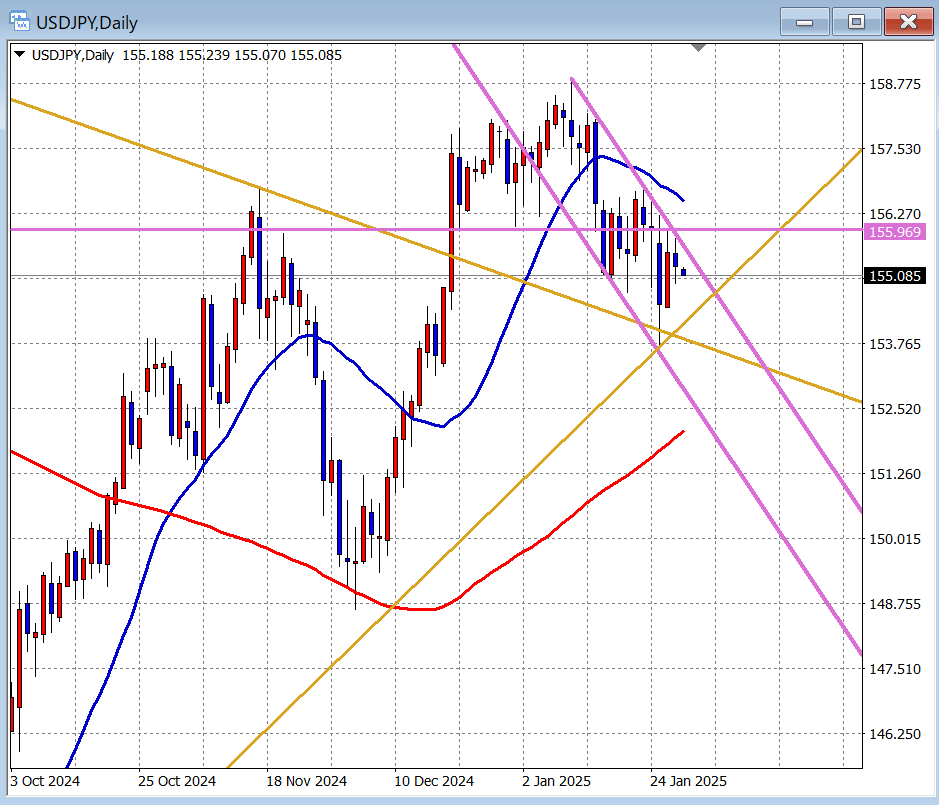Click the OHLC values in chart header
Viewport: 939px width, 805px height.
[x=232, y=55]
